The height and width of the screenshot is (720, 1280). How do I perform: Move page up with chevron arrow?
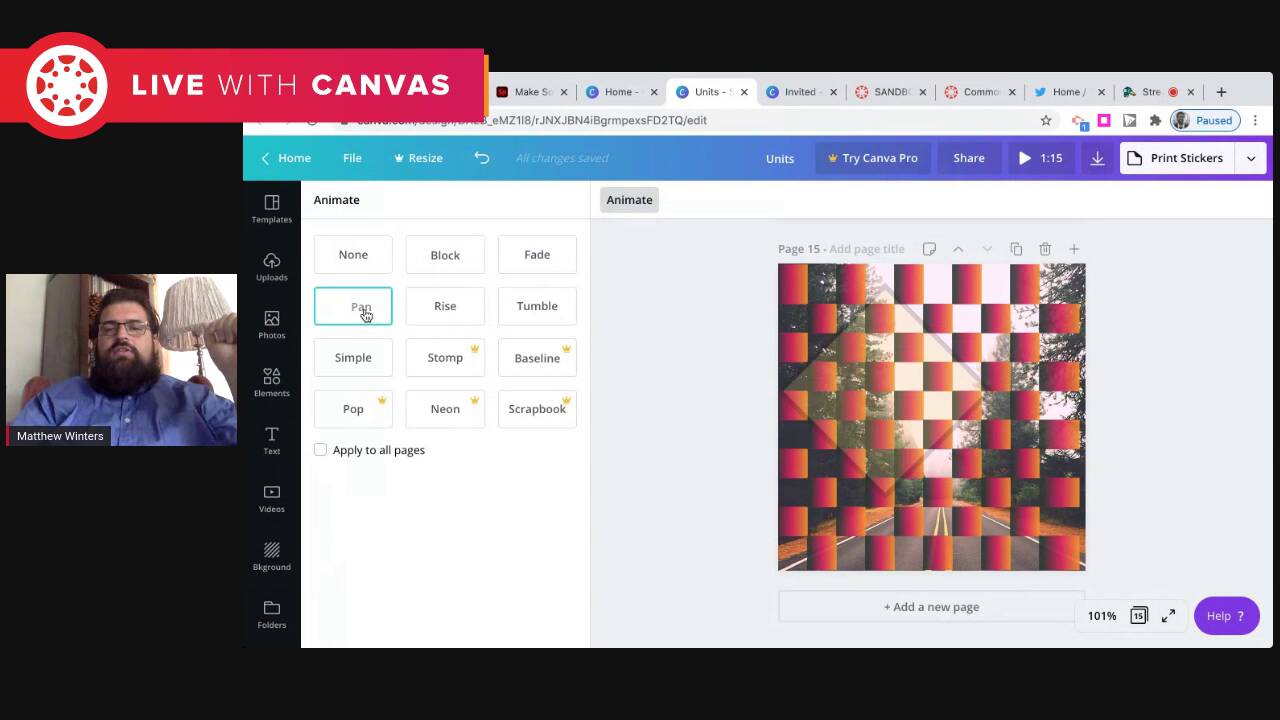point(958,249)
